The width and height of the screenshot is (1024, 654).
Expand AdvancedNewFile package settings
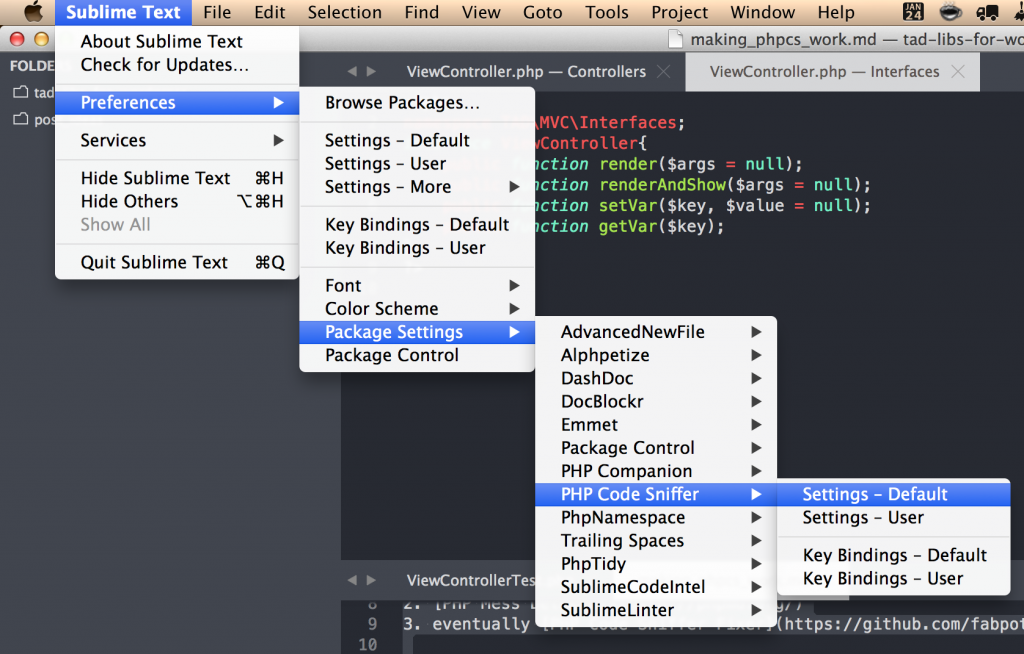tap(656, 332)
